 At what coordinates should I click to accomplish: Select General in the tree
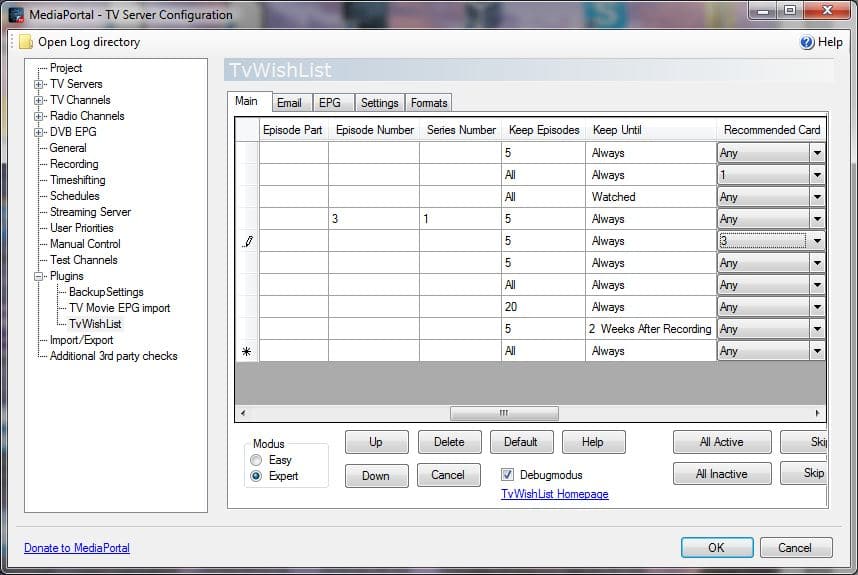68,148
